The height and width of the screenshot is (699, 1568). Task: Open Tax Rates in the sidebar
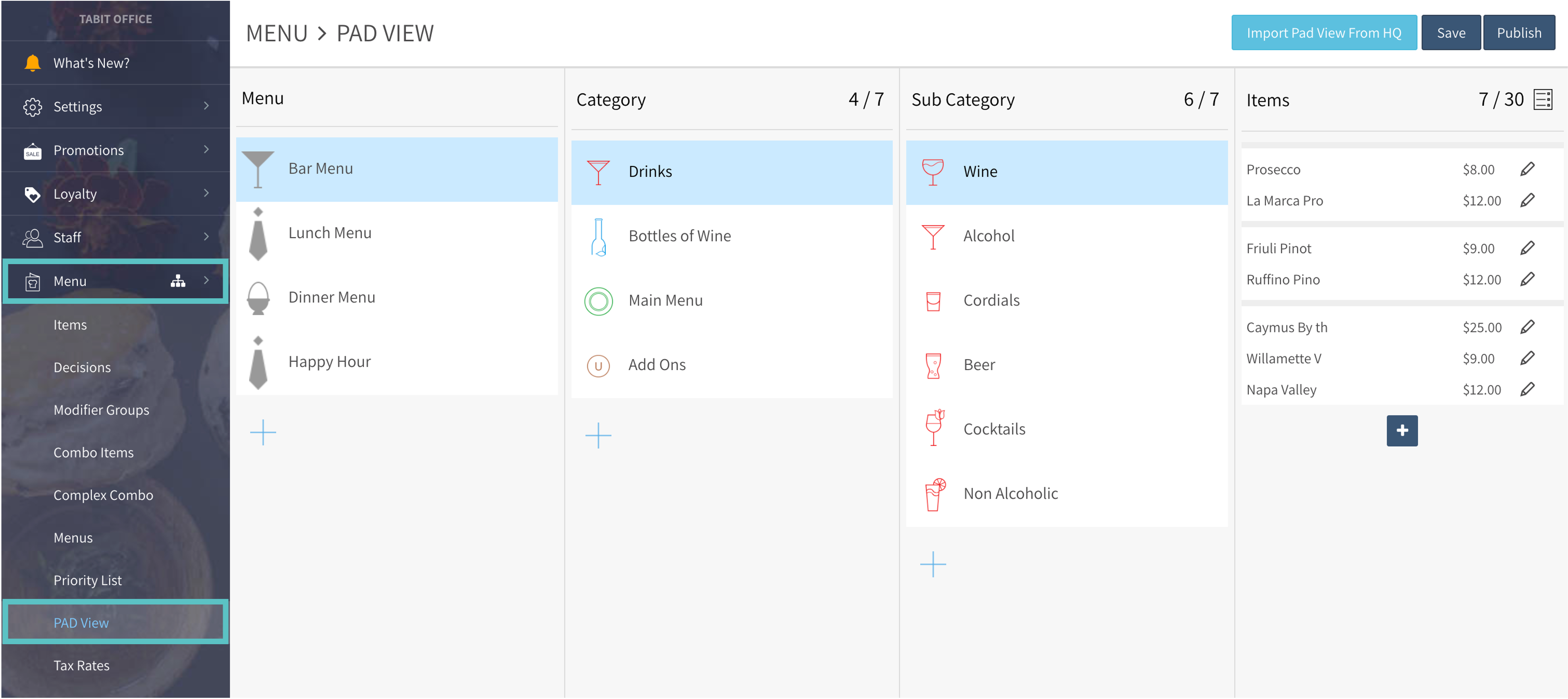coord(81,666)
